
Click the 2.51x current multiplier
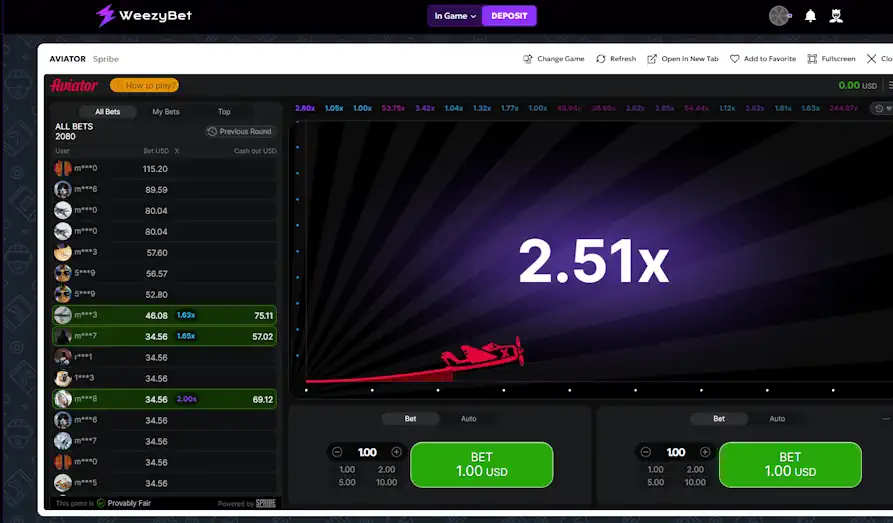(x=593, y=261)
